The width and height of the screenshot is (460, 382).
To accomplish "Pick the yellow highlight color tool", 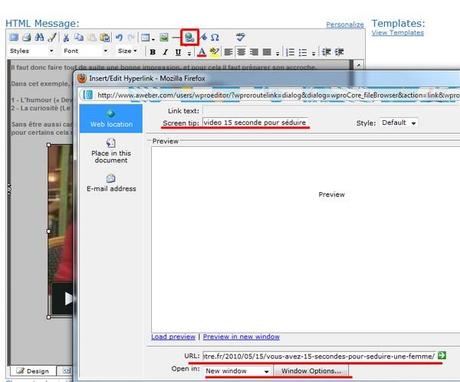I will coord(215,52).
